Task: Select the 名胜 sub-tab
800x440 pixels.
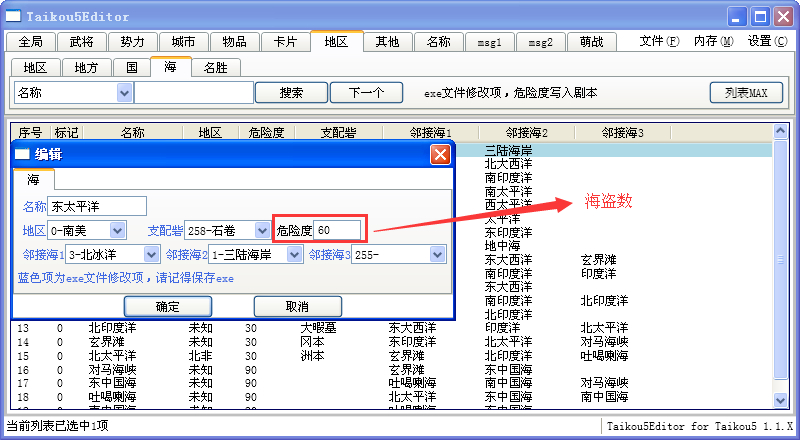Action: pyautogui.click(x=216, y=67)
